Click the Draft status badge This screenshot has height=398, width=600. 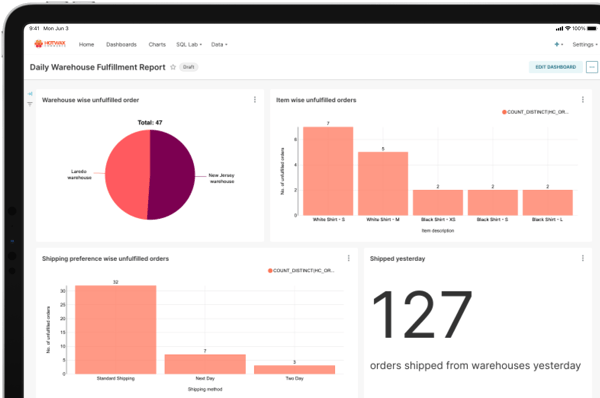click(x=189, y=67)
